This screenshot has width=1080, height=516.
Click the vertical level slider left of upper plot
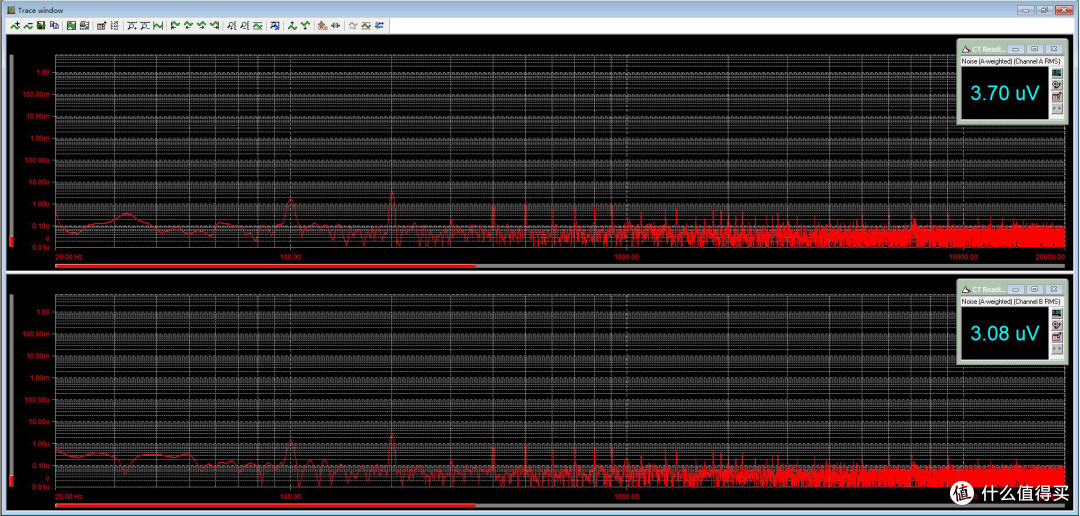[x=11, y=151]
